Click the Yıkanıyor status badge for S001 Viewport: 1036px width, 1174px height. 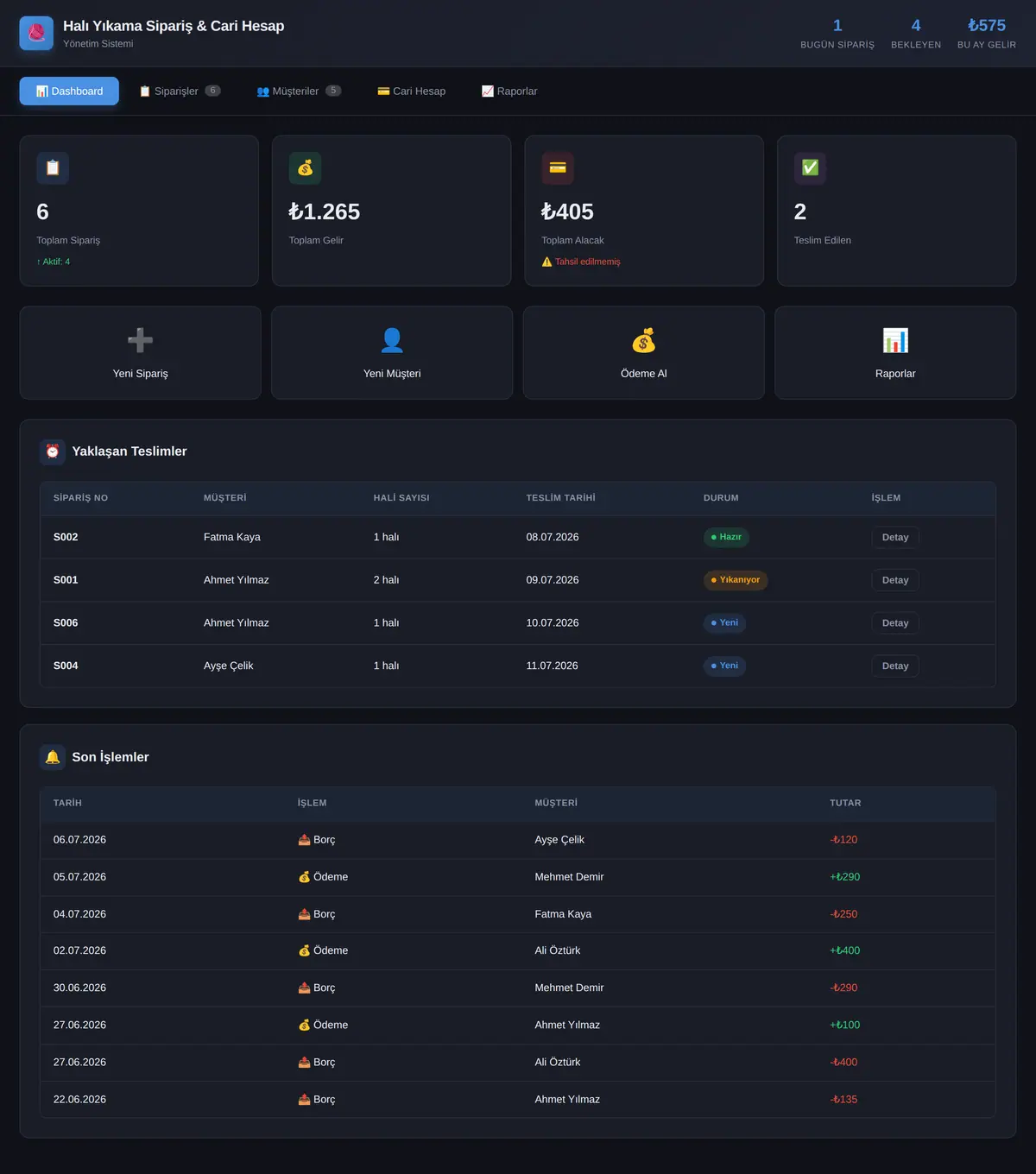click(736, 580)
